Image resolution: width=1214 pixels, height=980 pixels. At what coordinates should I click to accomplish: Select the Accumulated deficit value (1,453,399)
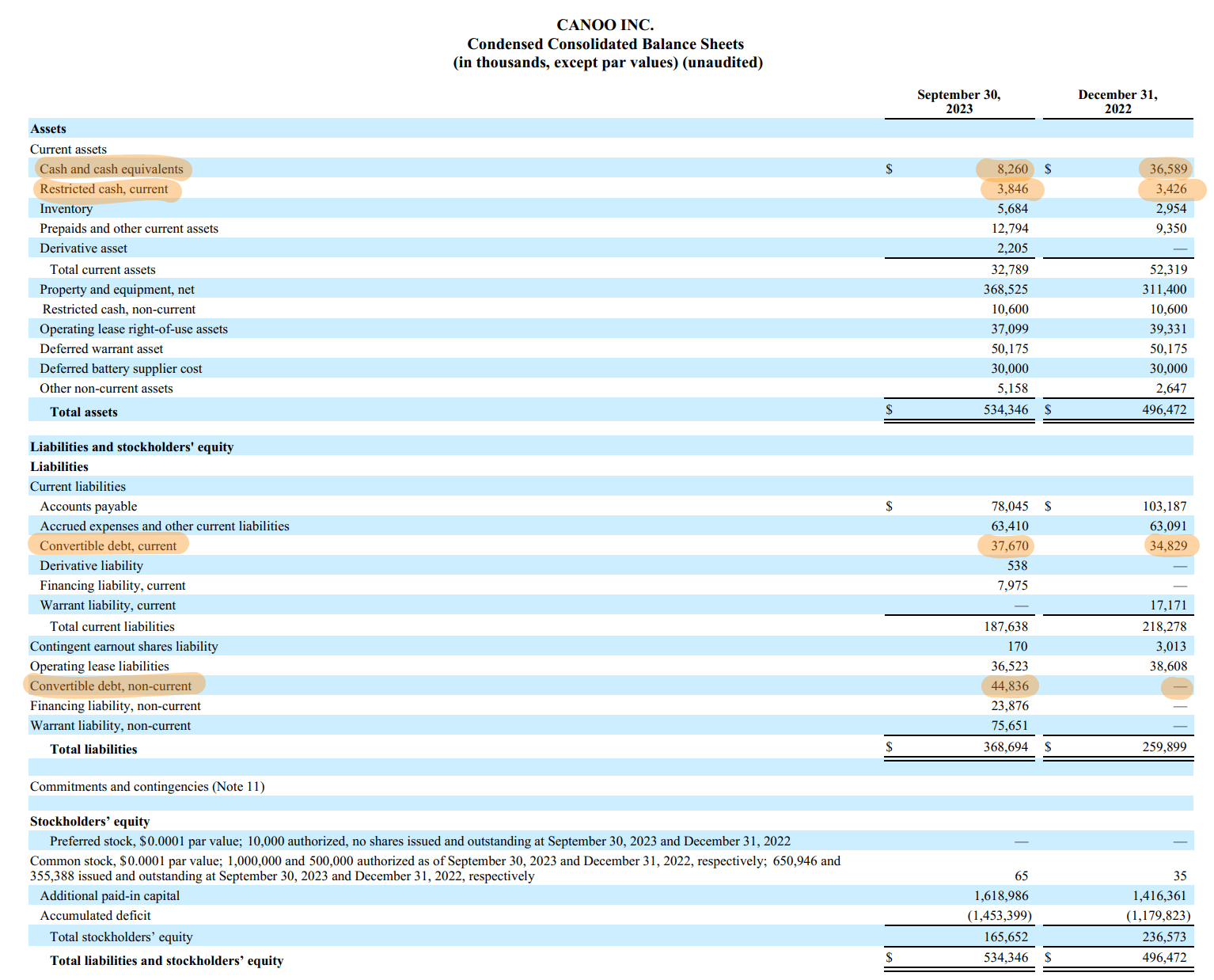click(999, 915)
